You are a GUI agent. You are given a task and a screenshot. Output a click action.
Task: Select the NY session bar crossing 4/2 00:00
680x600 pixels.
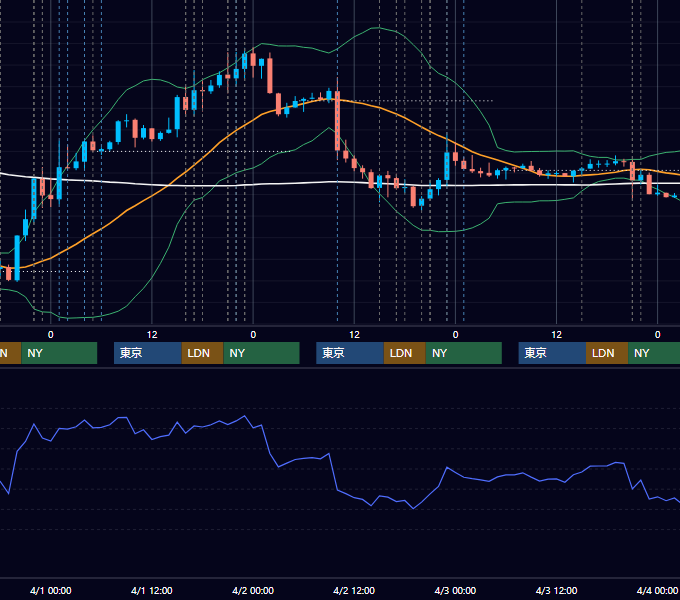click(x=262, y=353)
